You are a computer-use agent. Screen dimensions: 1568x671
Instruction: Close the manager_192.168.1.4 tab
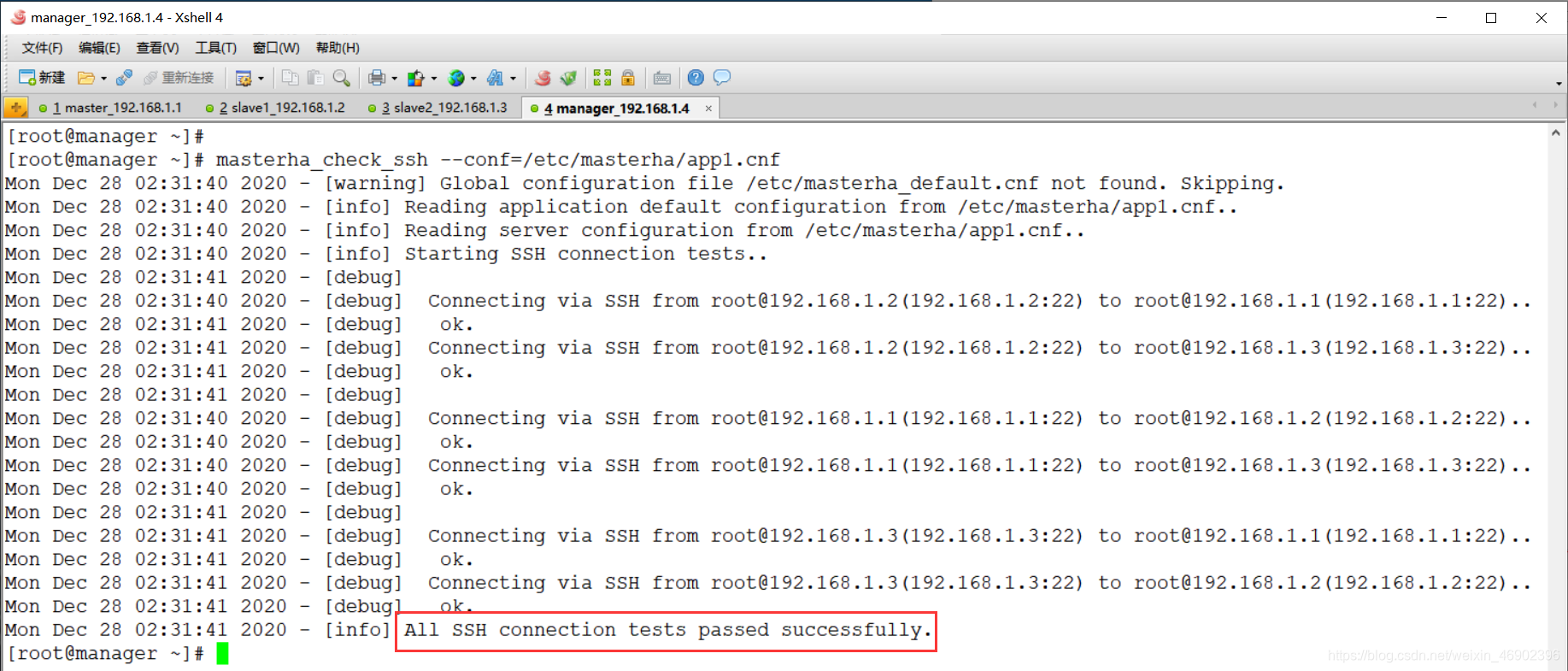coord(708,109)
